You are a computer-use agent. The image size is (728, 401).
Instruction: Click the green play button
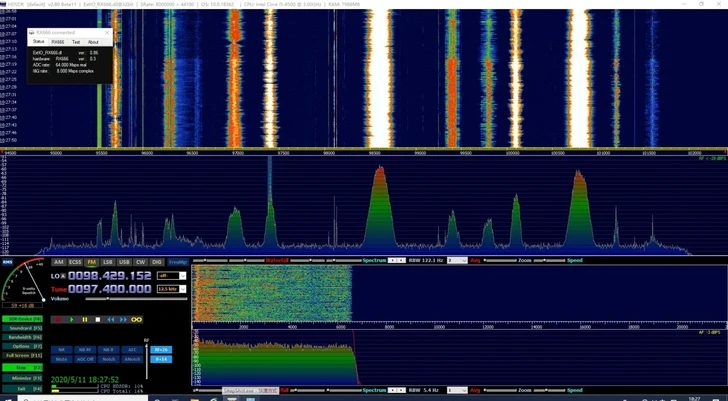pyautogui.click(x=72, y=319)
